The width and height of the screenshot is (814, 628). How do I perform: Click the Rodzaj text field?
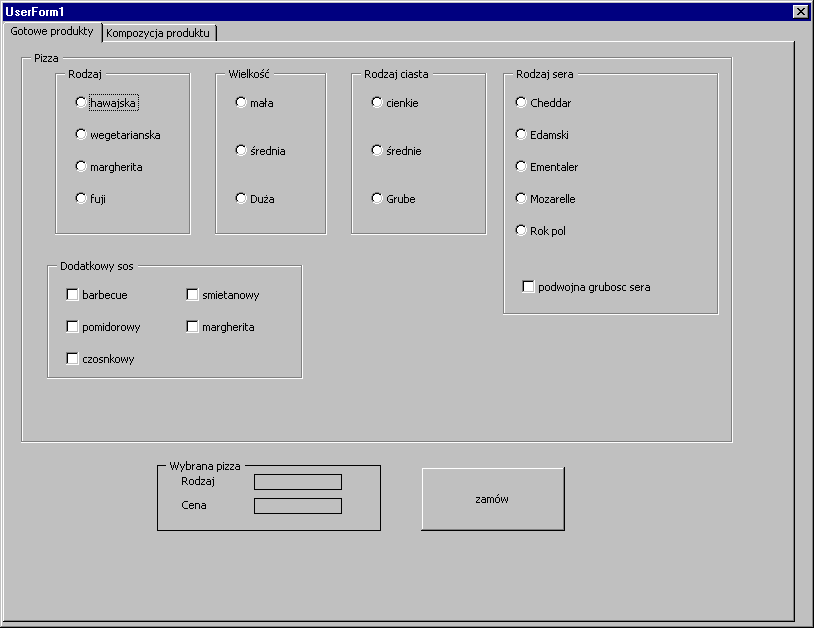point(298,482)
